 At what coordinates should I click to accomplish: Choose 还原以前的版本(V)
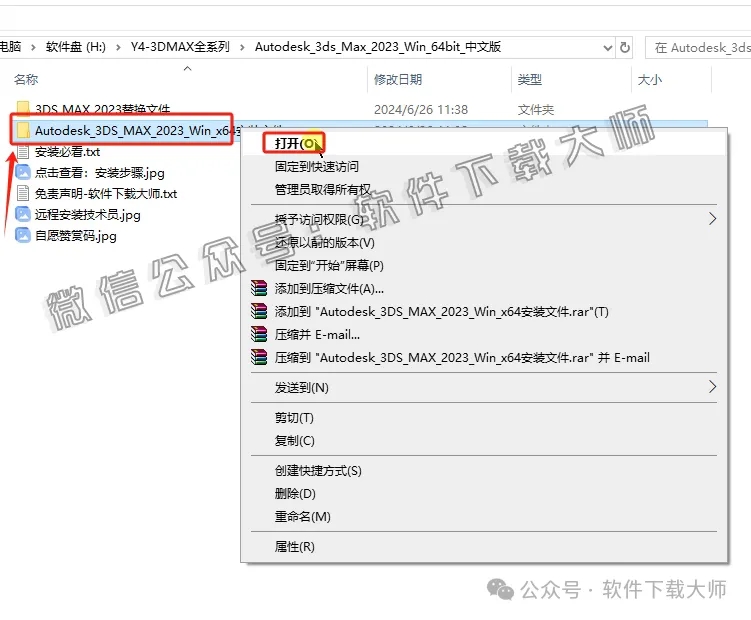coord(324,242)
